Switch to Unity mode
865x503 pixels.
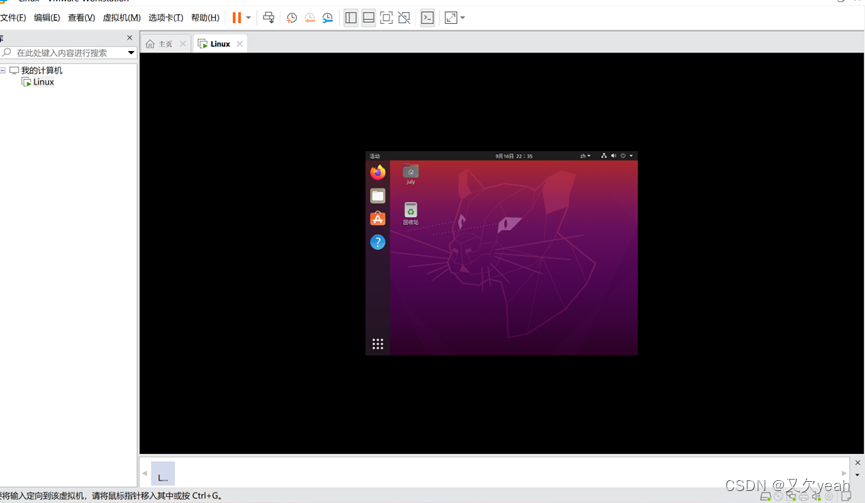click(x=404, y=18)
